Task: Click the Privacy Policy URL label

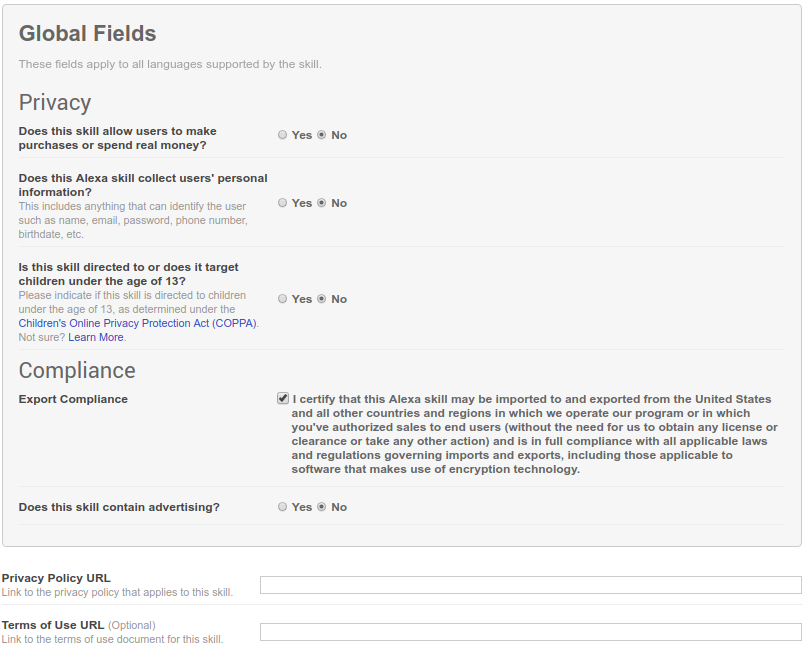Action: [x=56, y=578]
